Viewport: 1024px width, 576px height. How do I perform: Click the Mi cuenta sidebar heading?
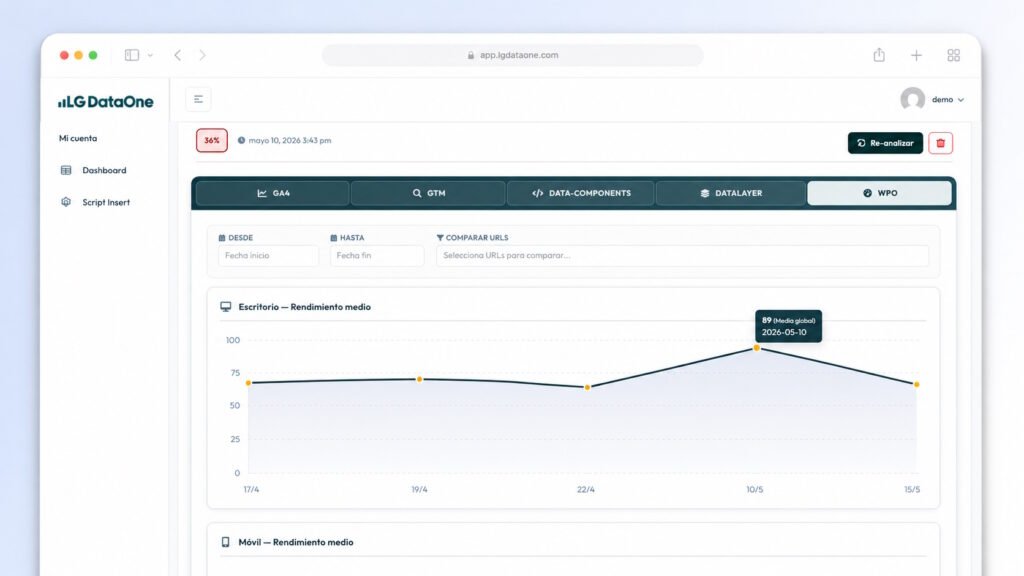point(78,138)
